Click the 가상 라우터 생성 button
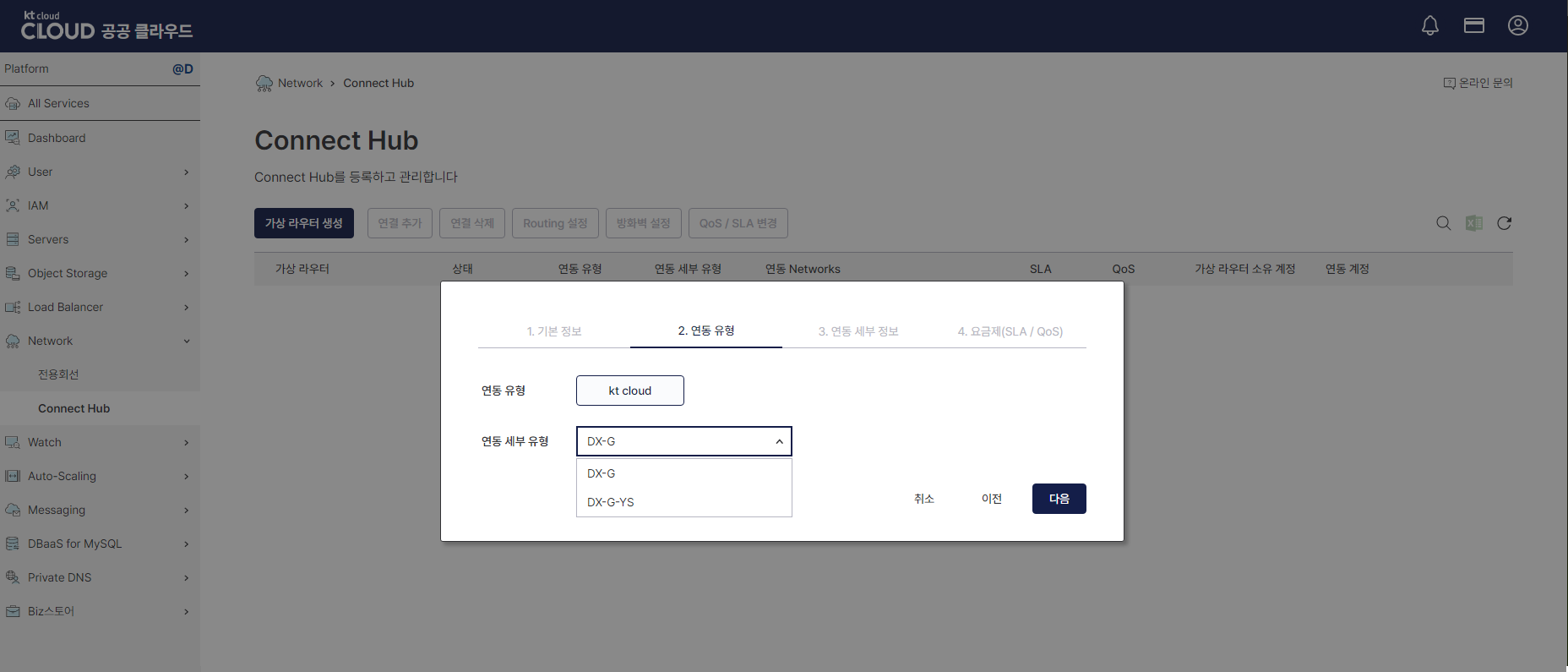Viewport: 1568px width, 672px height. click(x=304, y=223)
